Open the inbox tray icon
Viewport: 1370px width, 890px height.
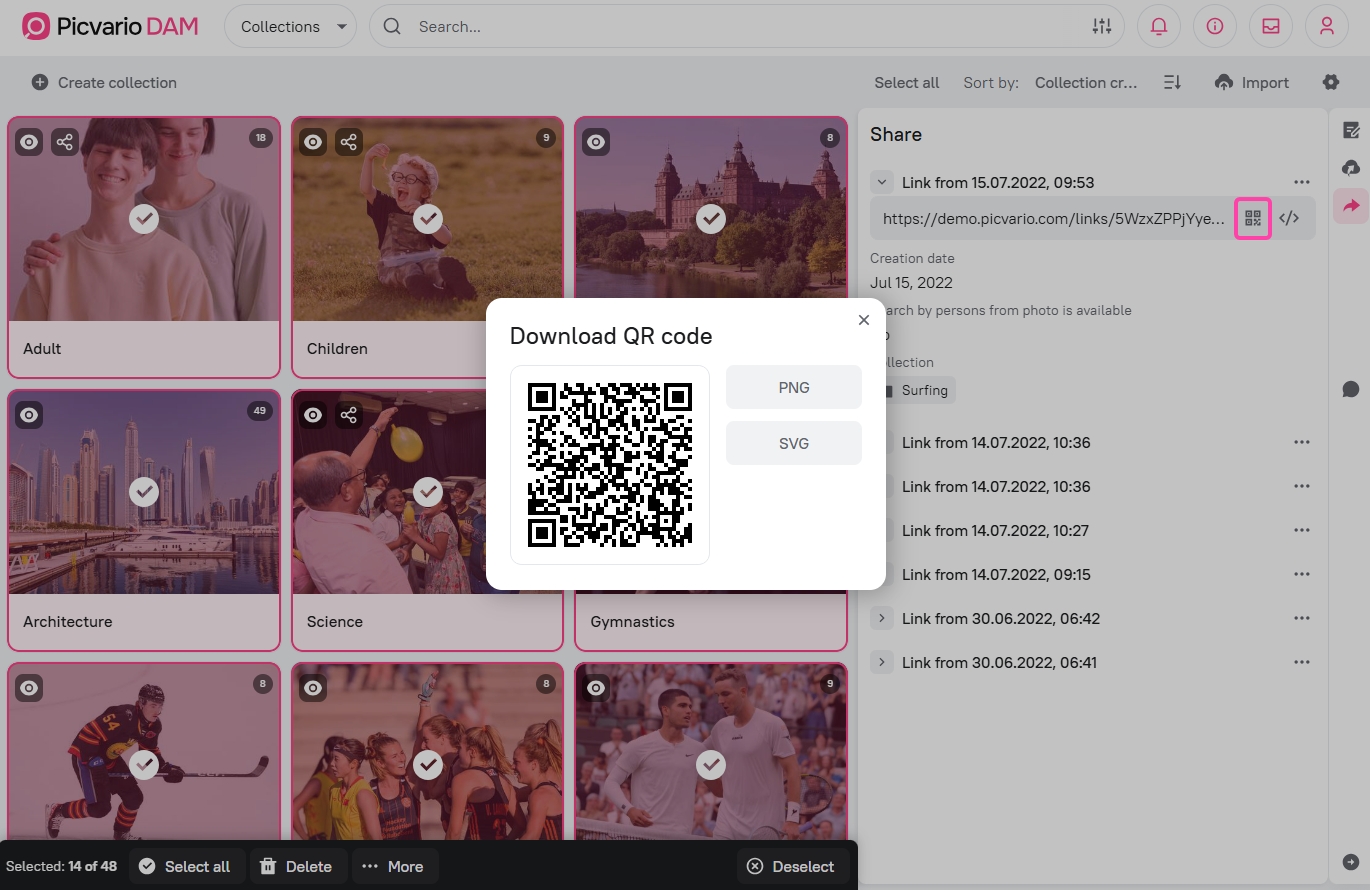click(x=1271, y=27)
